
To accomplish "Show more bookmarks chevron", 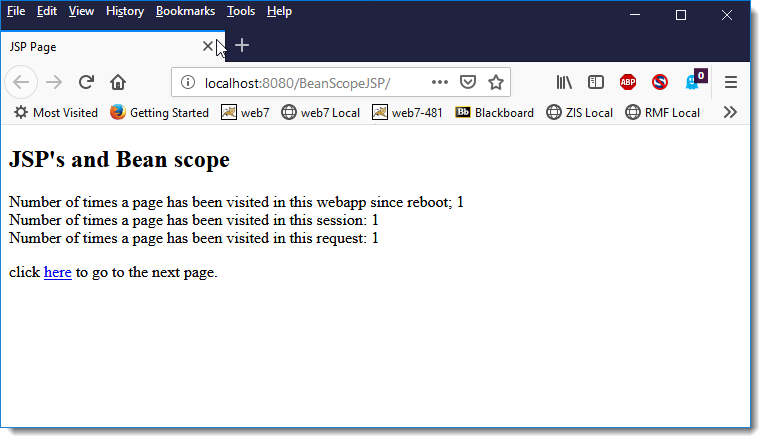I will pos(730,112).
